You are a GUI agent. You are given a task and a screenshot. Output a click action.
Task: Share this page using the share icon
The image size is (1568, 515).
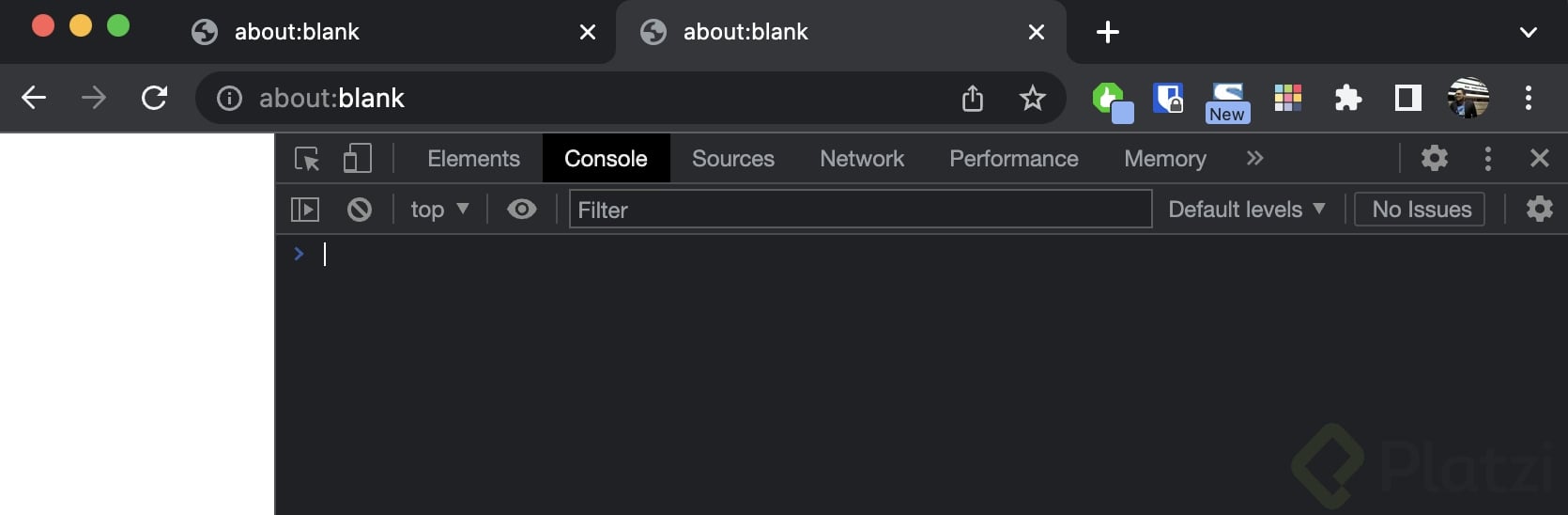[973, 98]
